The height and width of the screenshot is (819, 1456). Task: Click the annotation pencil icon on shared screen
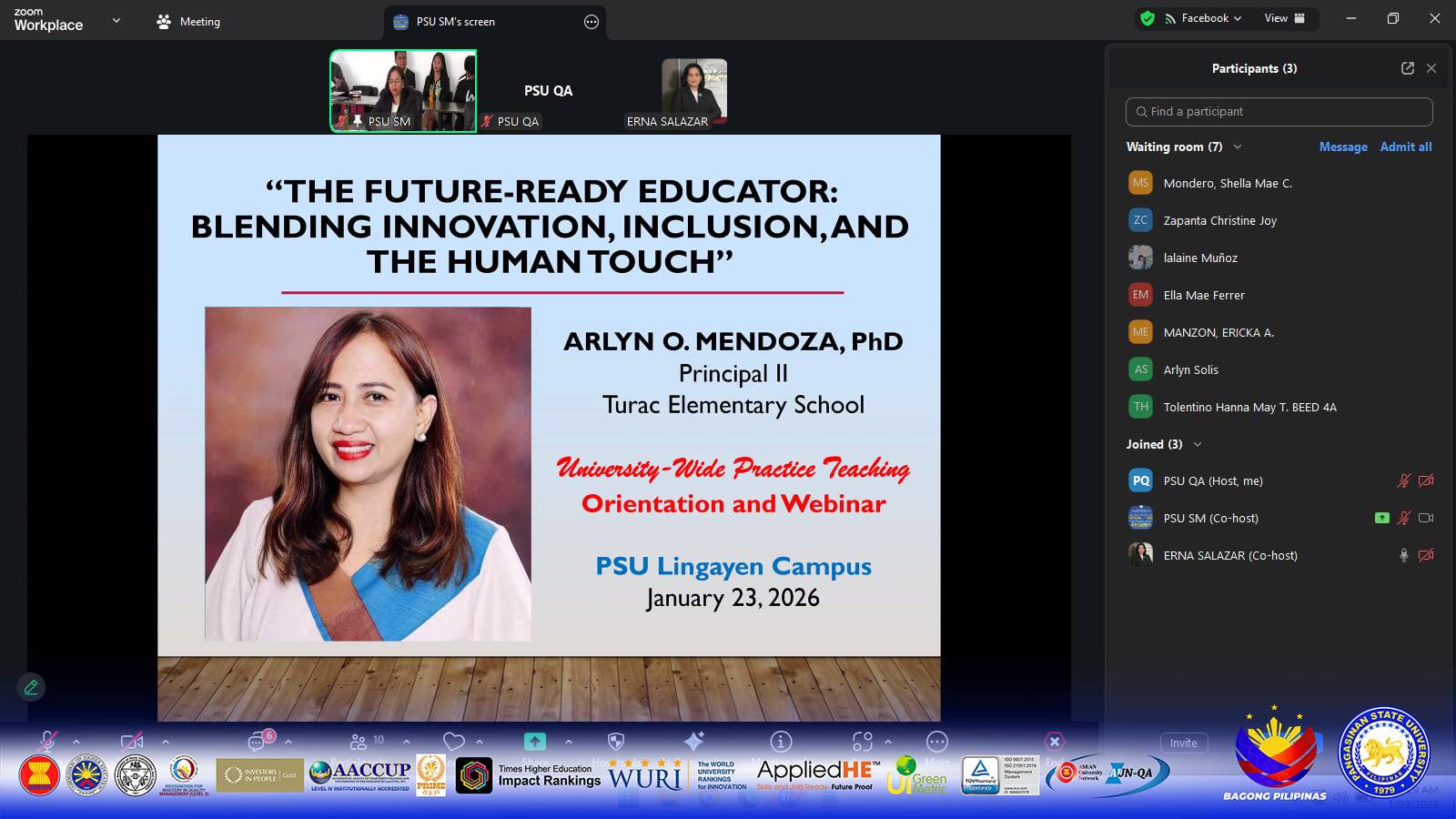[x=31, y=687]
